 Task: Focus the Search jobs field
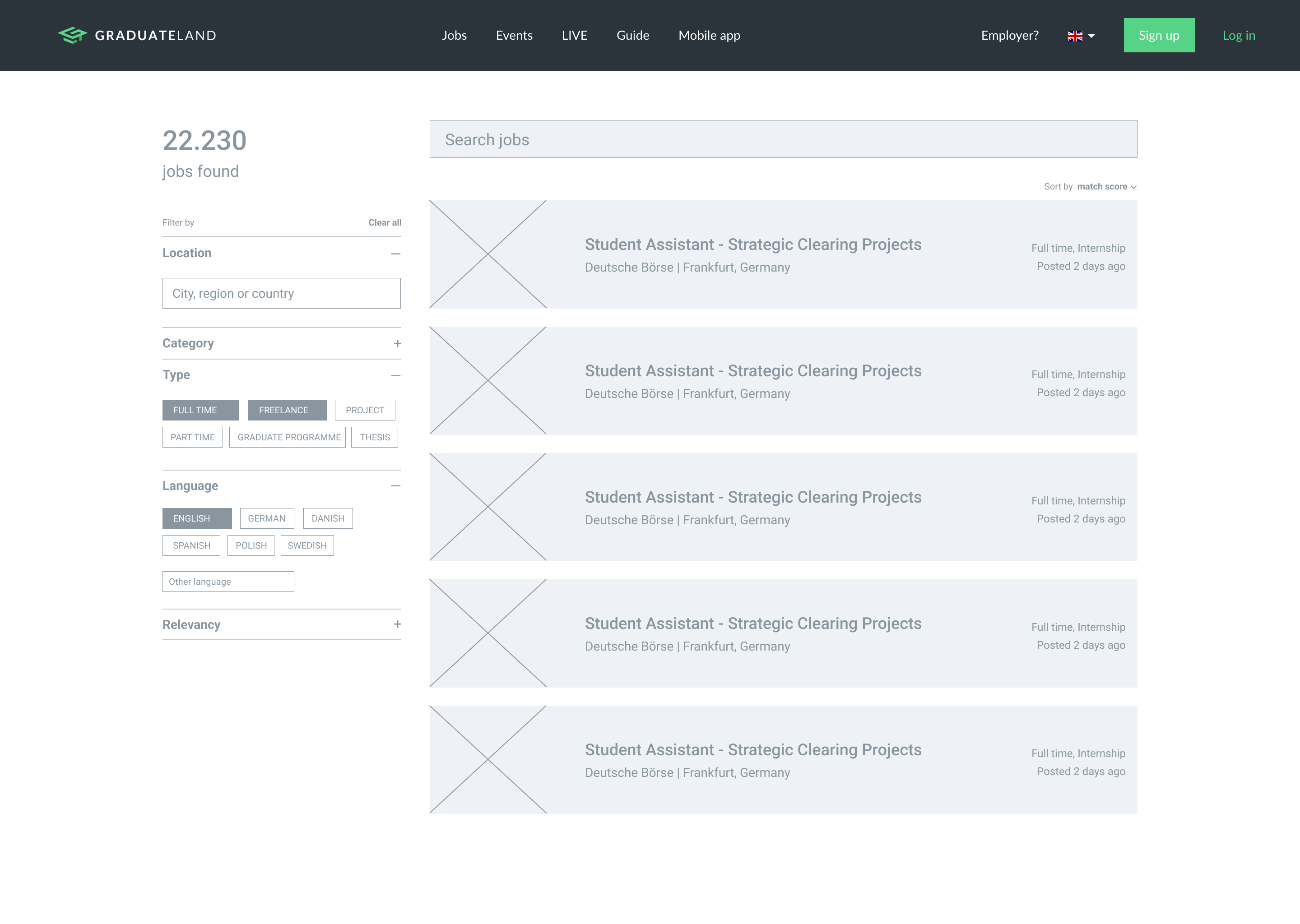coord(783,139)
